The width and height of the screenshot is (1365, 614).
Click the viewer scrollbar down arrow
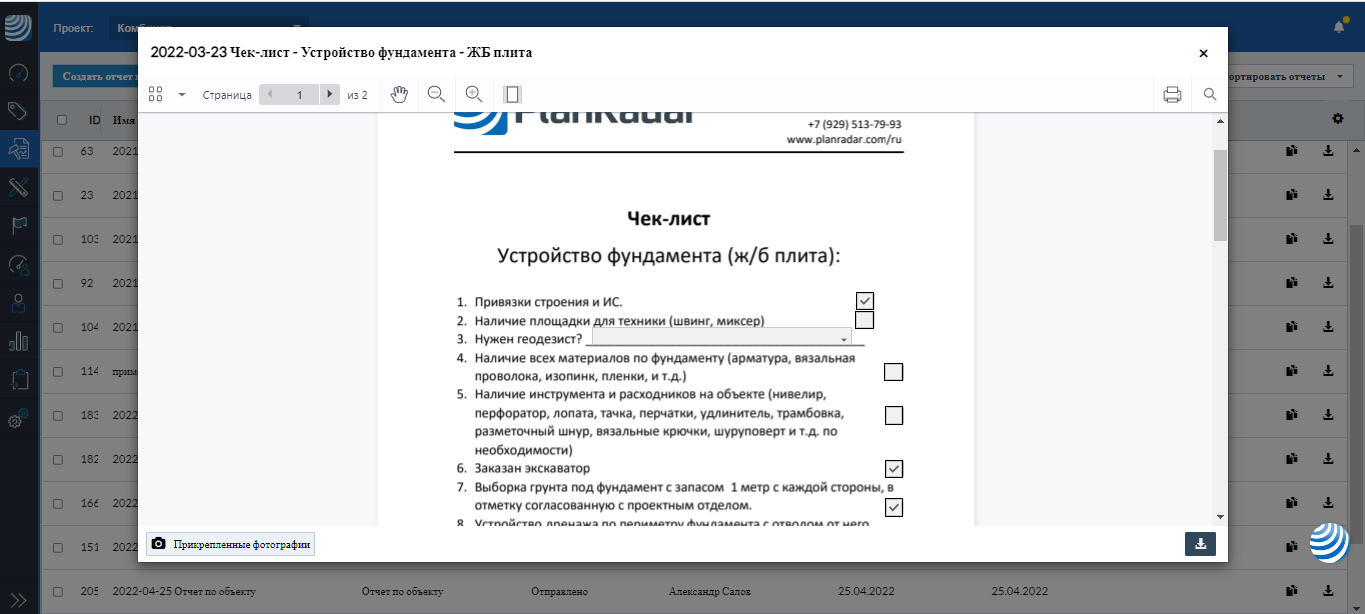[x=1220, y=517]
